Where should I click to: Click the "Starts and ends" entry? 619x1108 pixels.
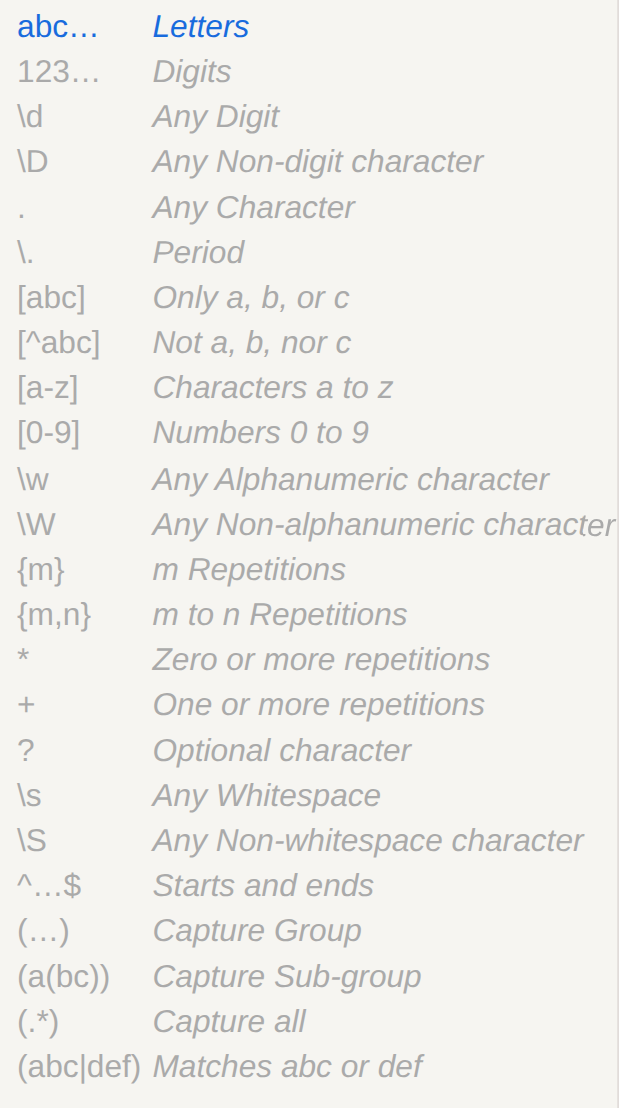pyautogui.click(x=263, y=886)
